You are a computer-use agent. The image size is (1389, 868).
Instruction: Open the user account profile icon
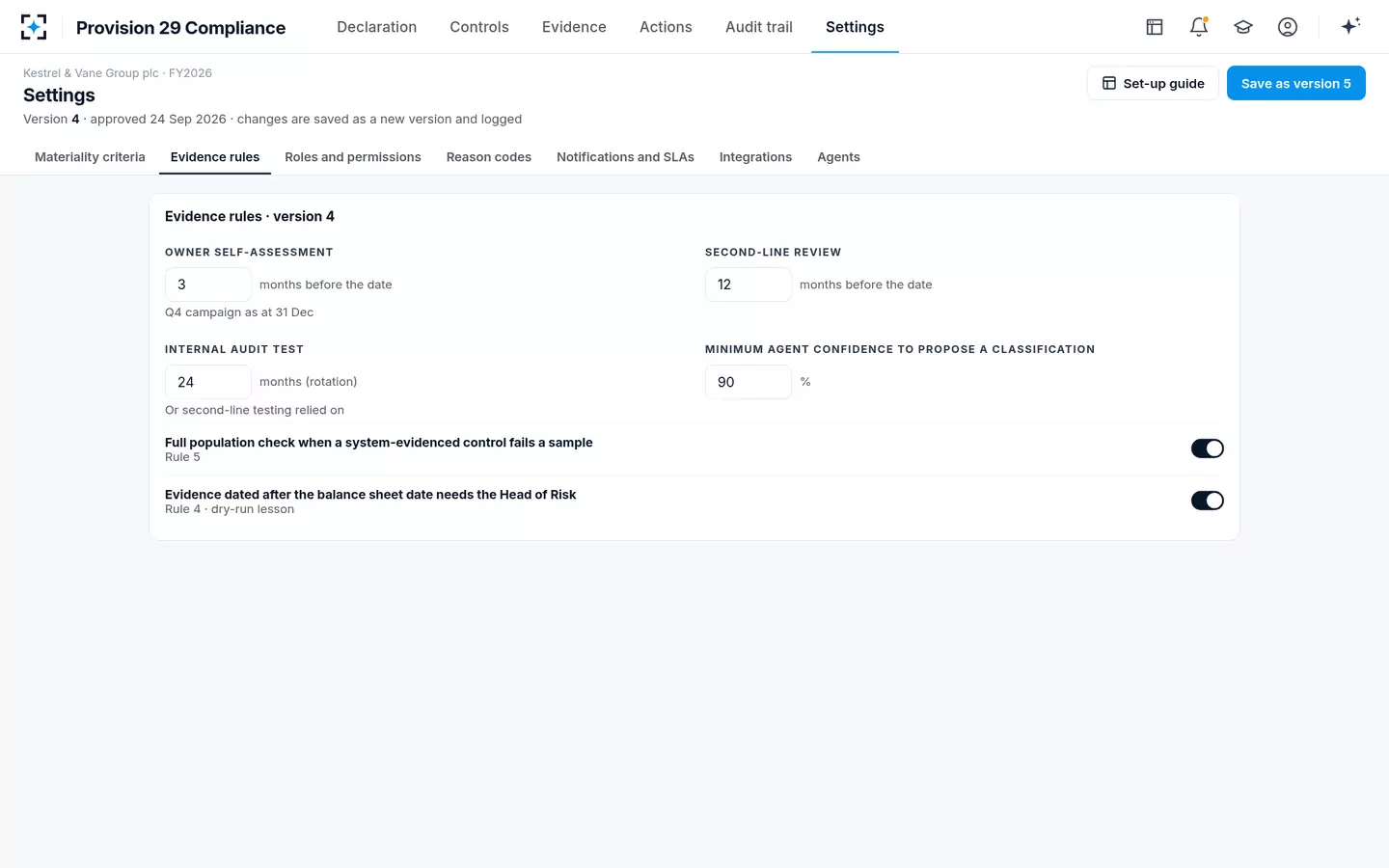[x=1288, y=27]
